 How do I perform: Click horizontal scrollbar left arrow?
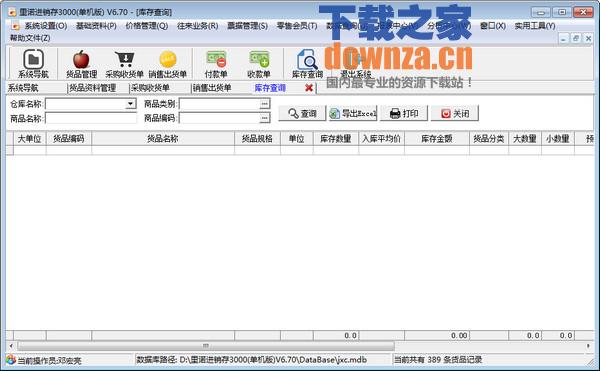point(11,346)
